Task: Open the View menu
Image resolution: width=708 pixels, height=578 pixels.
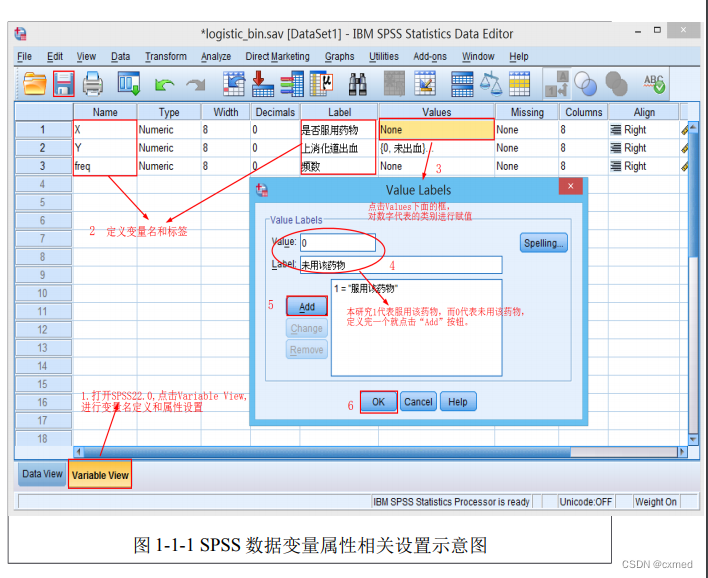Action: click(x=86, y=56)
